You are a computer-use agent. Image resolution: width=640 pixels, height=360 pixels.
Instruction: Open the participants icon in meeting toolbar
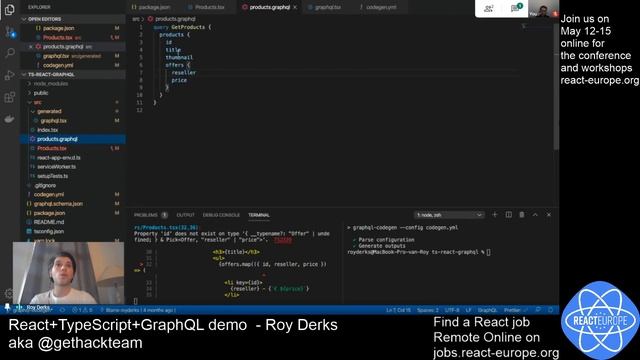(488, 8)
